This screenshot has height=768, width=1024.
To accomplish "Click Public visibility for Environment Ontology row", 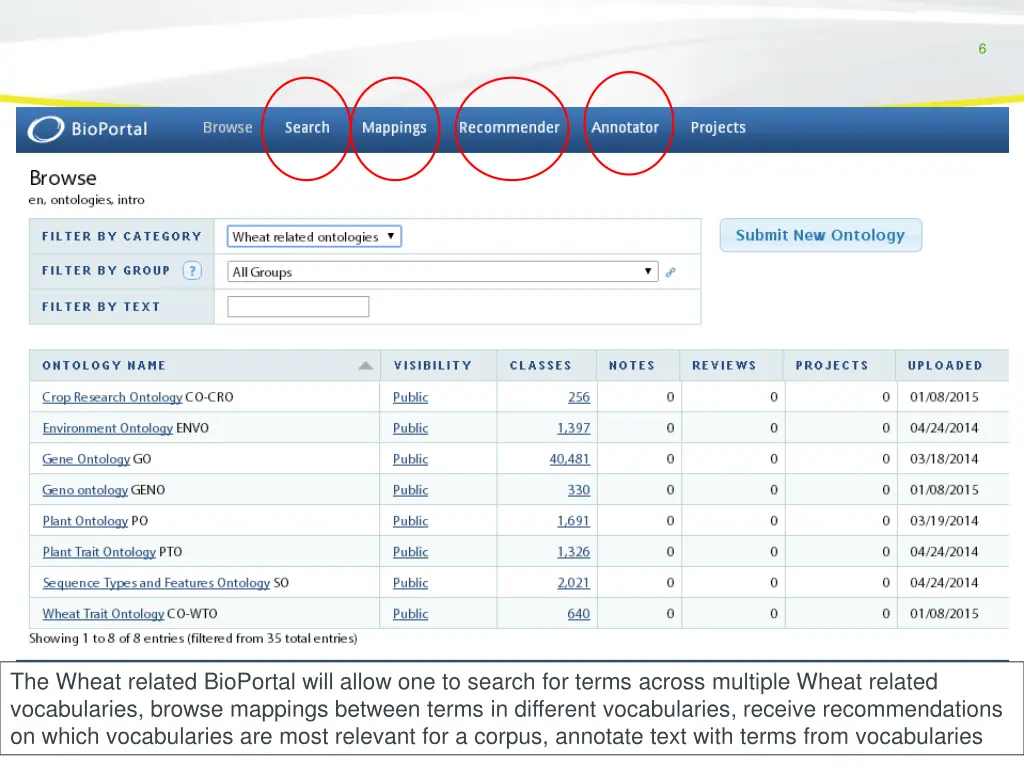I will pos(410,428).
